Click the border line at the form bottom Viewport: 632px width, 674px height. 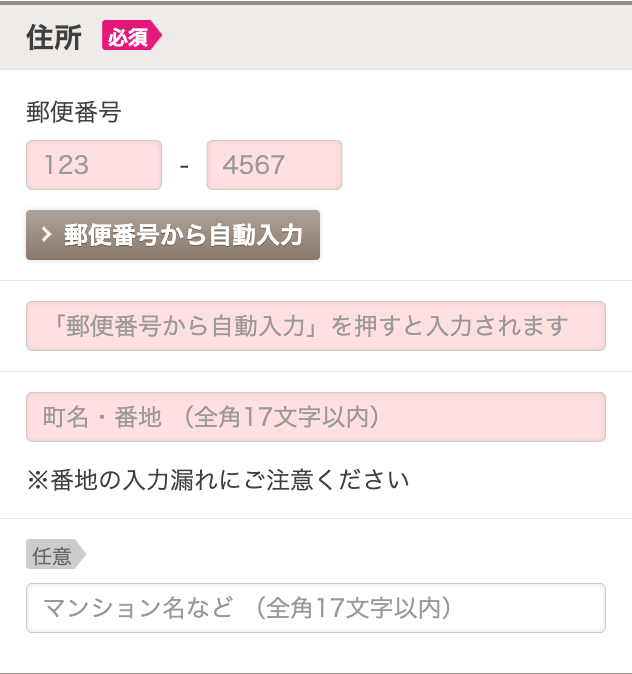pyautogui.click(x=316, y=673)
